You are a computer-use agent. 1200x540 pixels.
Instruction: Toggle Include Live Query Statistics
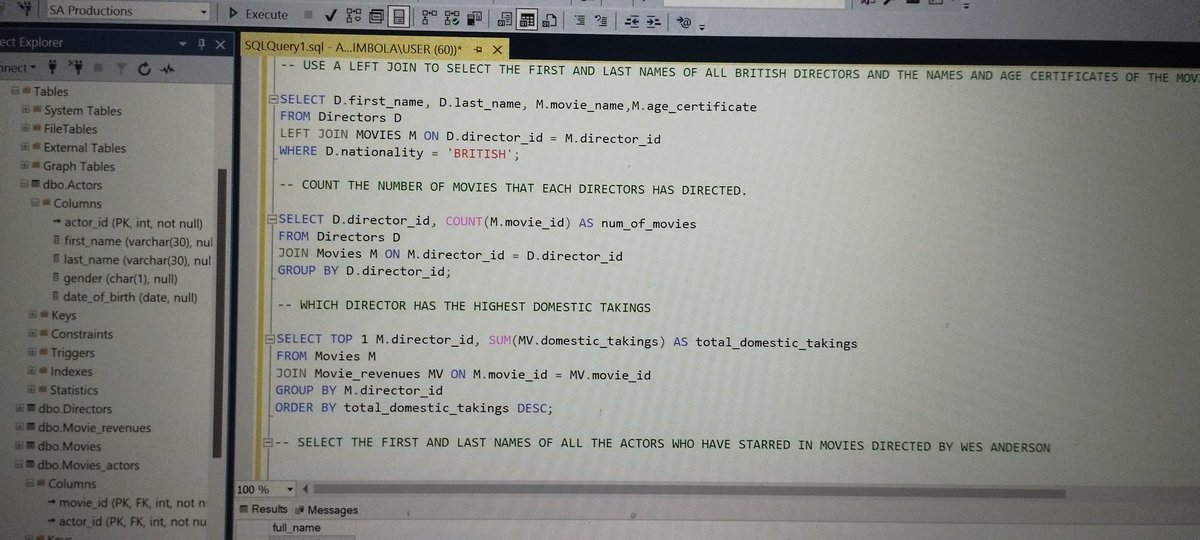(x=452, y=18)
